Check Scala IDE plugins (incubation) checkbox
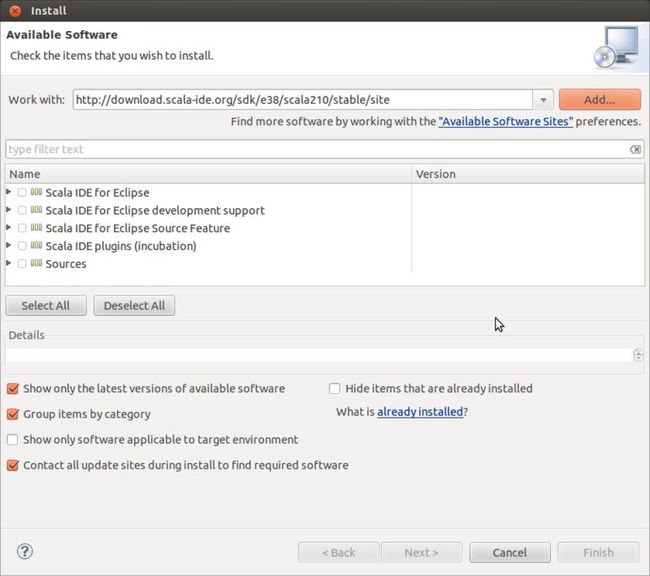Image resolution: width=650 pixels, height=576 pixels. coord(22,246)
